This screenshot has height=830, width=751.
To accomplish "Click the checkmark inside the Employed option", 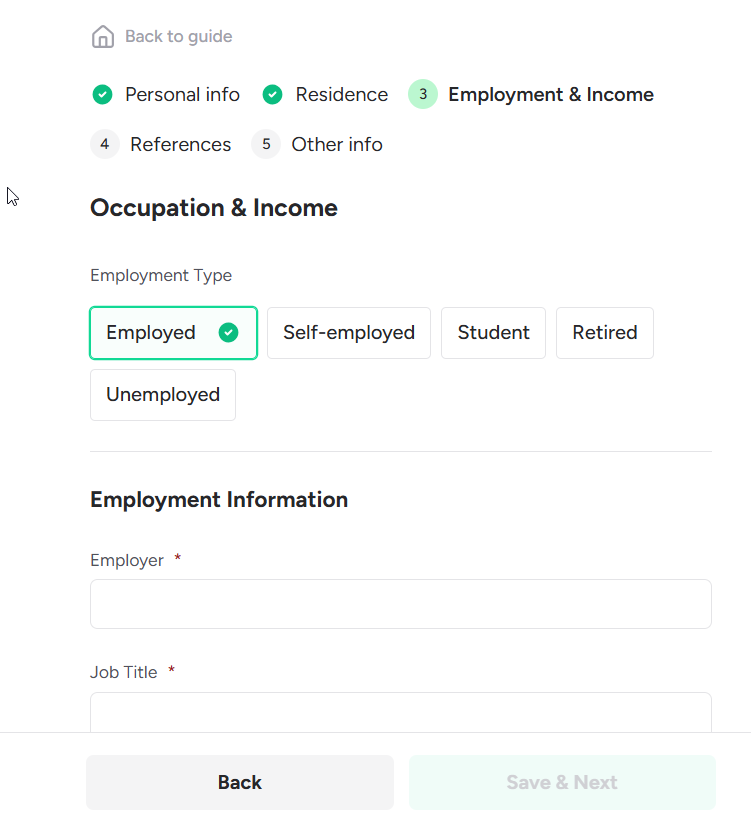I will pos(228,333).
